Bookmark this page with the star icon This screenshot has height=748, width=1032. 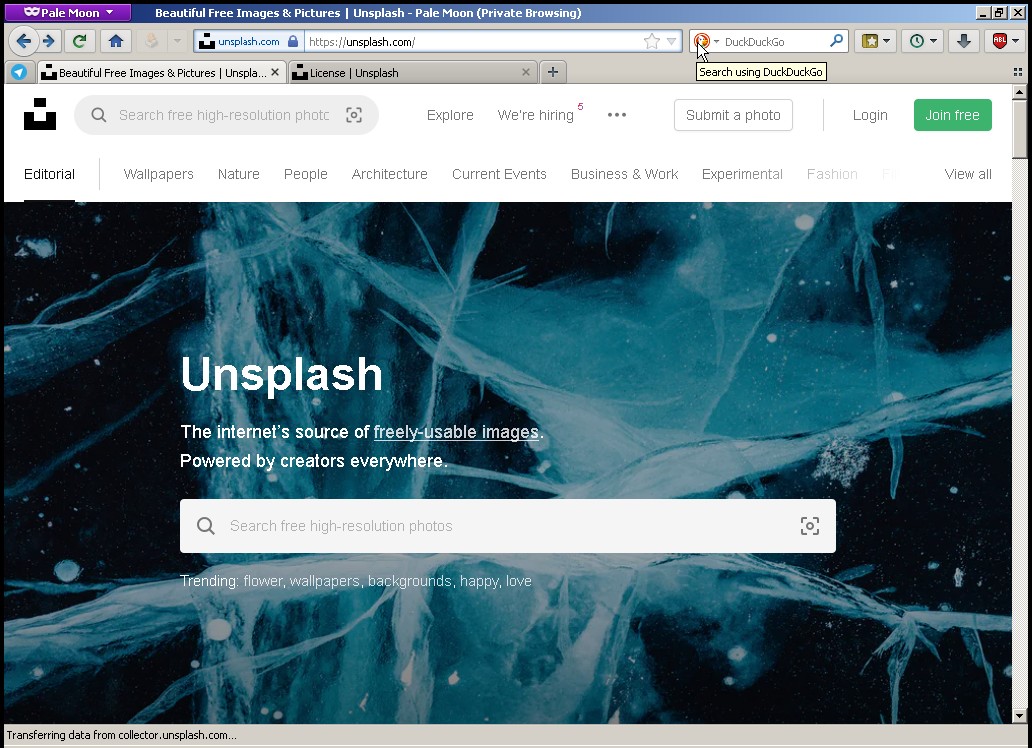point(652,41)
